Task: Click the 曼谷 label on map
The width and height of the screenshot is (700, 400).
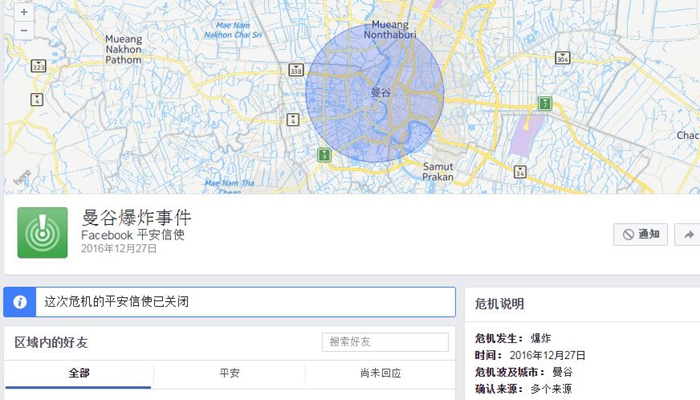Action: (x=381, y=92)
